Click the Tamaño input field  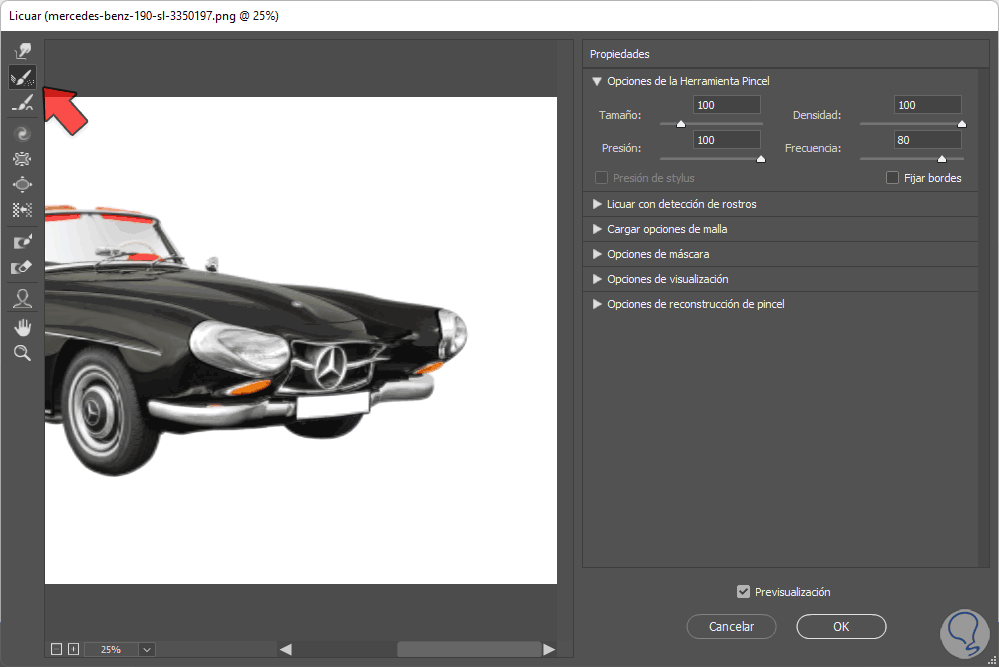[x=725, y=105]
